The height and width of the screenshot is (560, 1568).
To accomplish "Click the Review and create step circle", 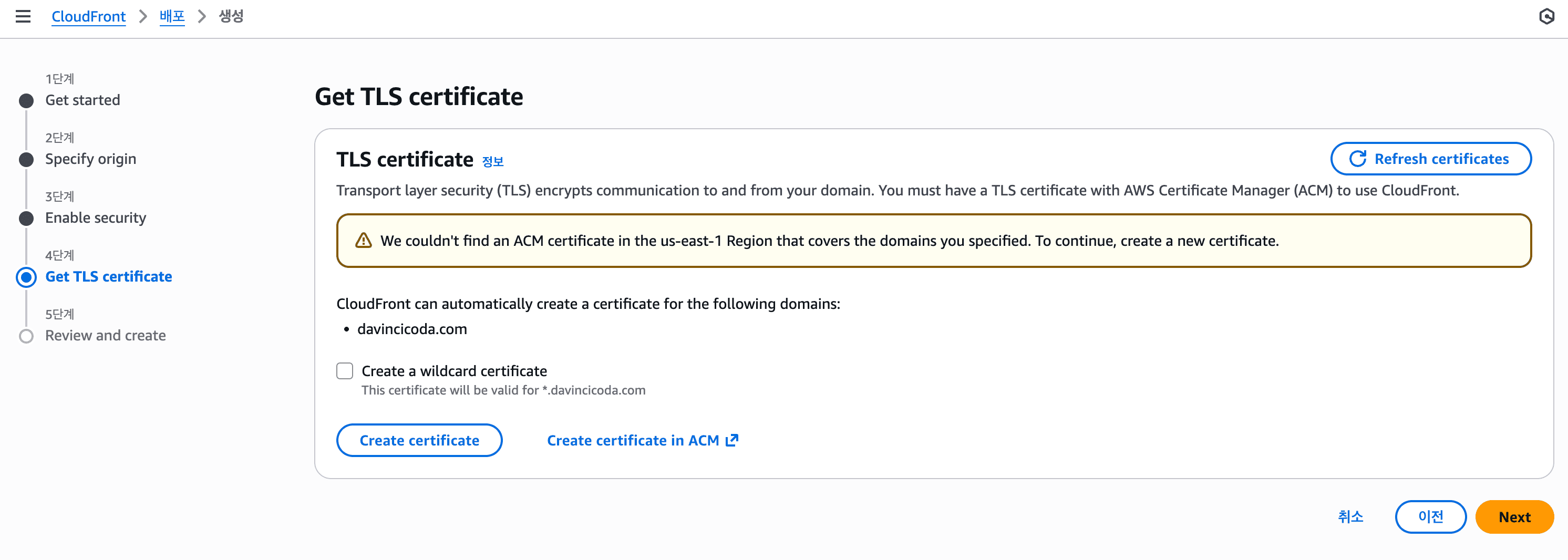I will pyautogui.click(x=26, y=336).
